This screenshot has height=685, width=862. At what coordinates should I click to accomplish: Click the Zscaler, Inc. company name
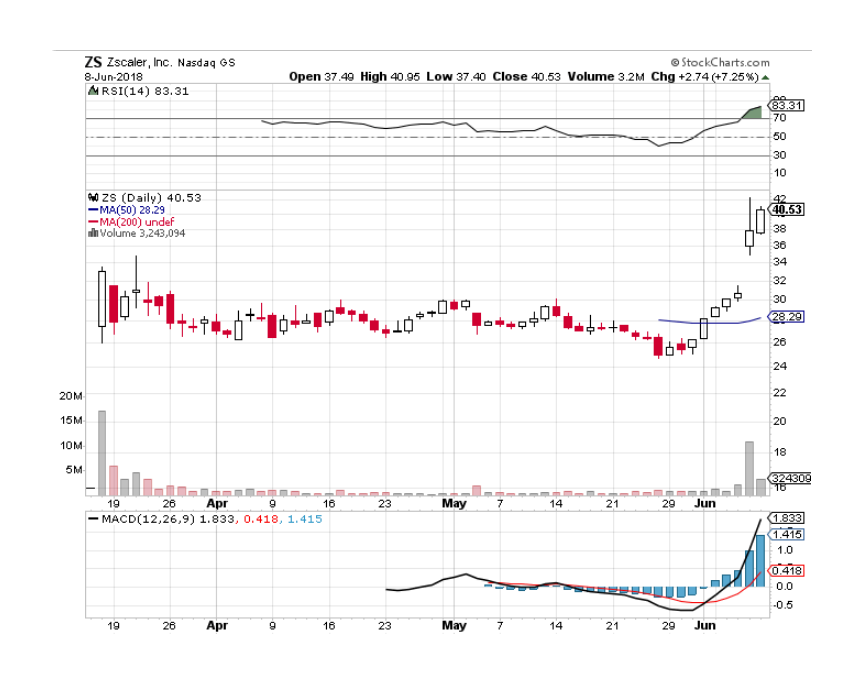[x=139, y=62]
